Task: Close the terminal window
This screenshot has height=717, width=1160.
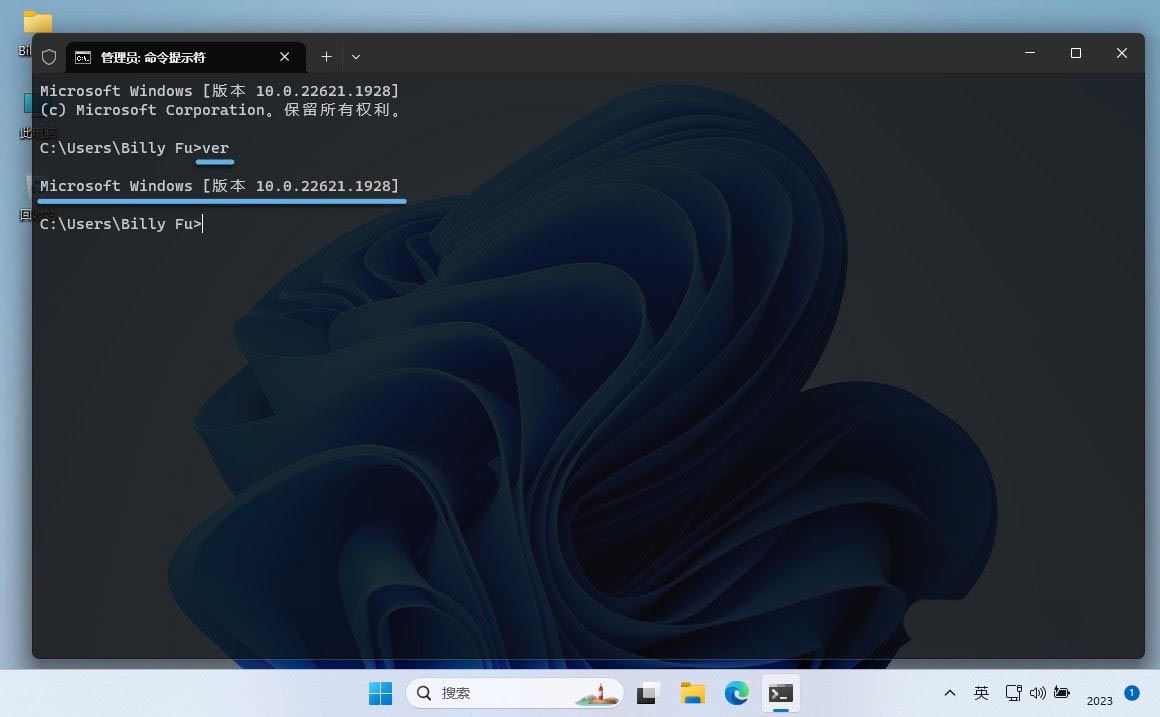Action: tap(1122, 53)
